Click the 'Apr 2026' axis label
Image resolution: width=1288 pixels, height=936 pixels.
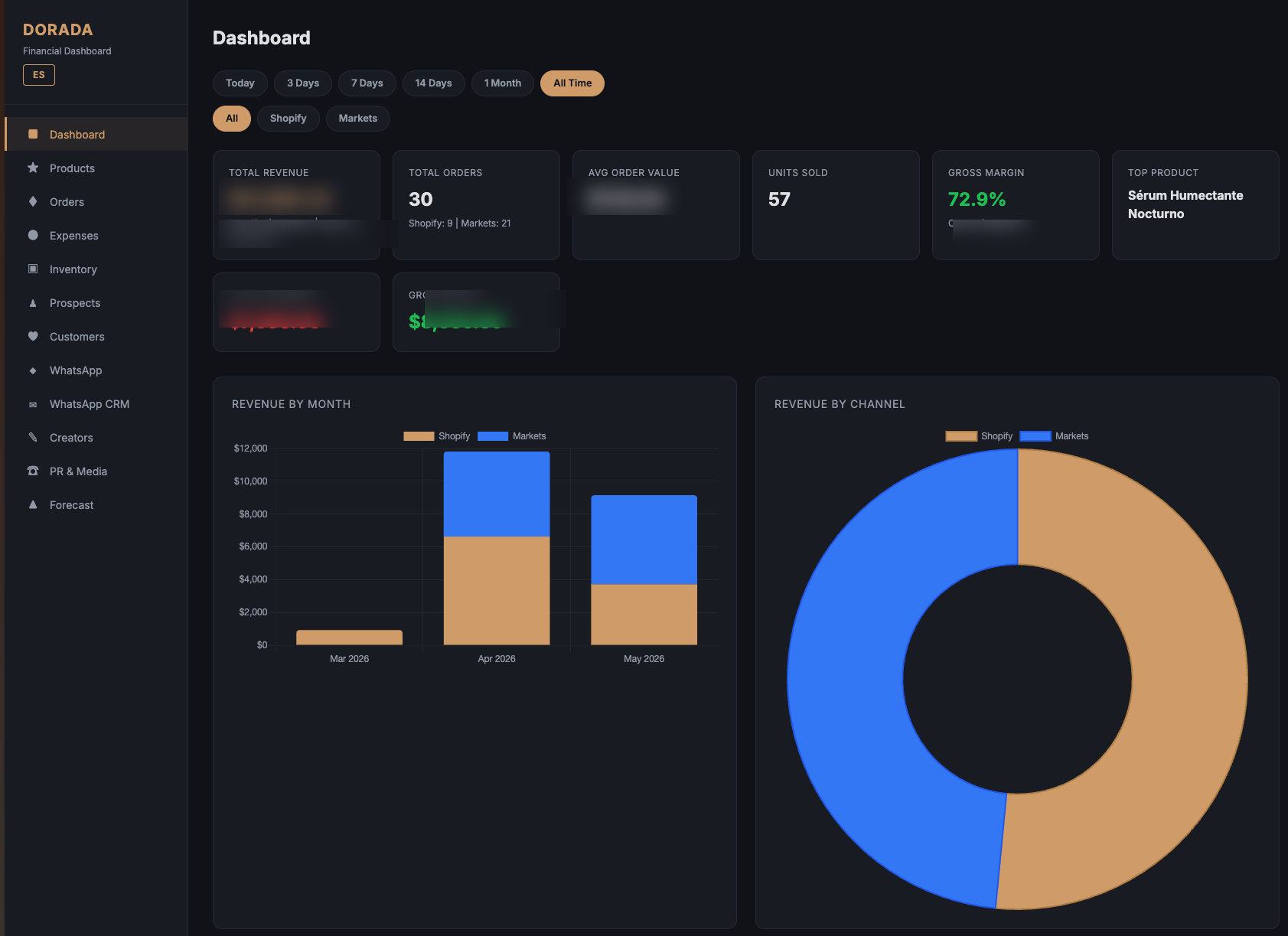click(x=497, y=659)
